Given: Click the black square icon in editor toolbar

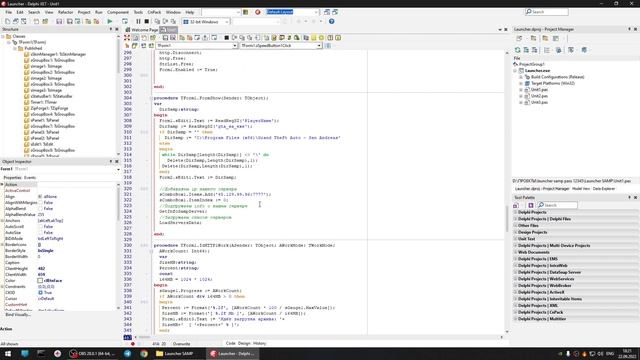Looking at the screenshot, I should coord(227,38).
